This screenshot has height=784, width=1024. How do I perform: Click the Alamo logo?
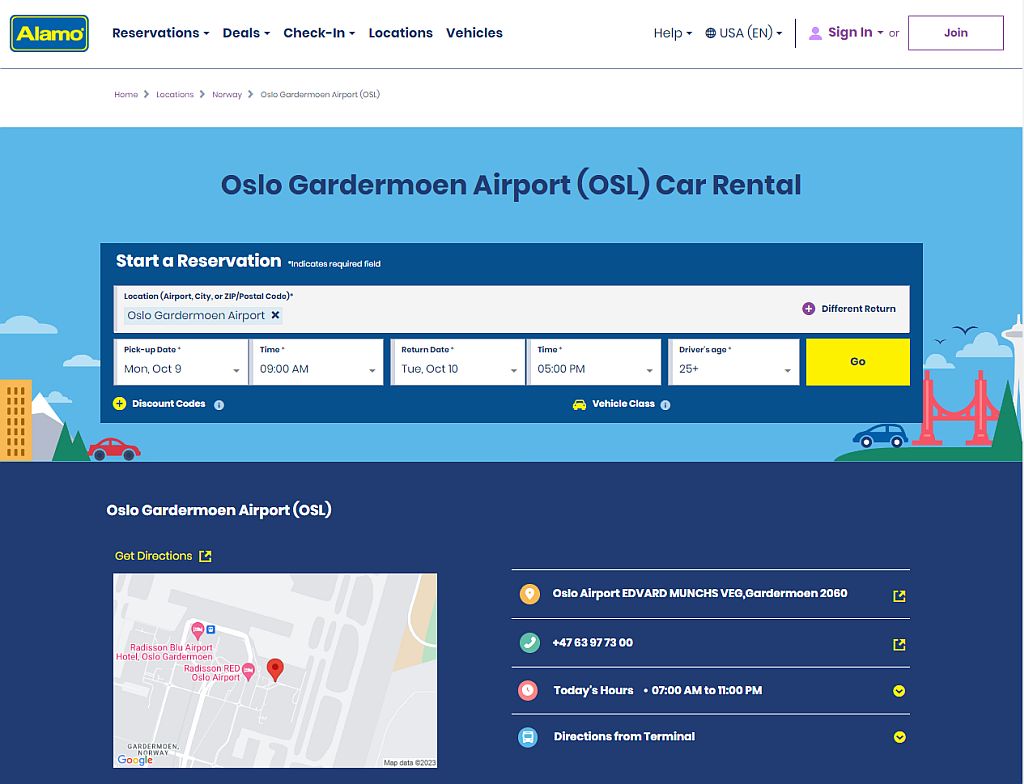pyautogui.click(x=49, y=32)
